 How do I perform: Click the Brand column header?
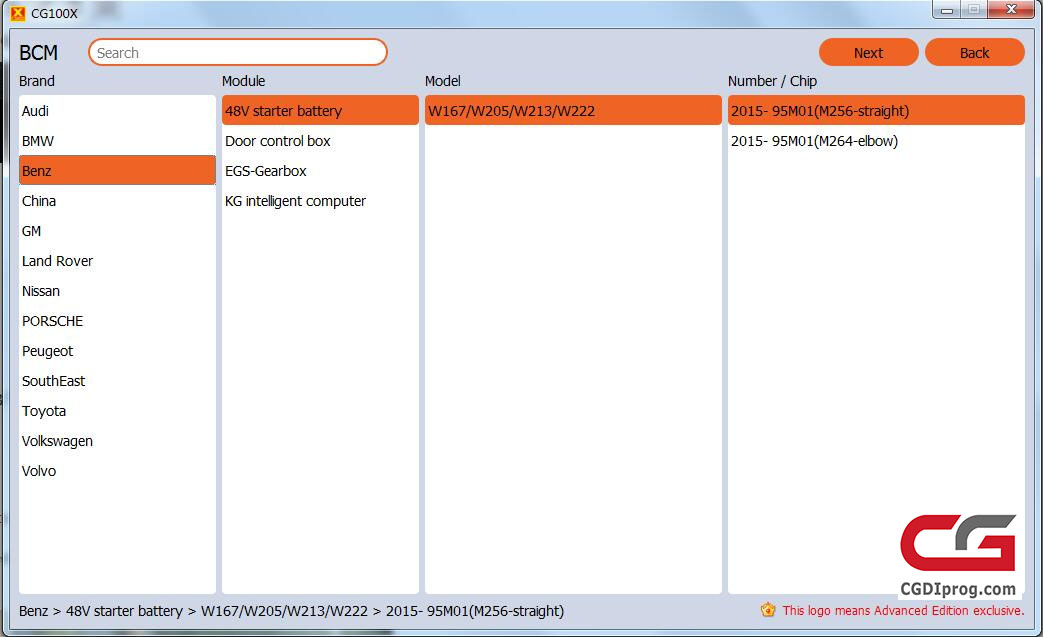37,80
